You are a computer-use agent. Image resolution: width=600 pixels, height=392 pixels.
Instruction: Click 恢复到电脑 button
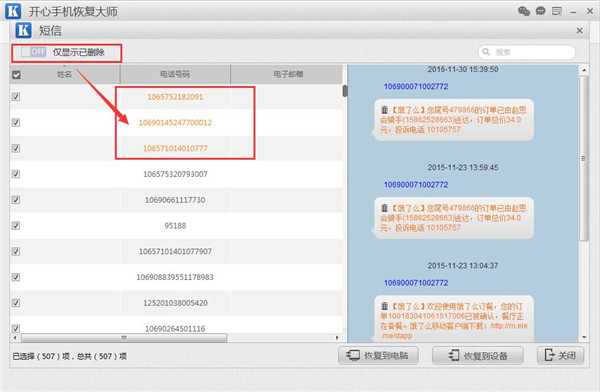(x=378, y=356)
